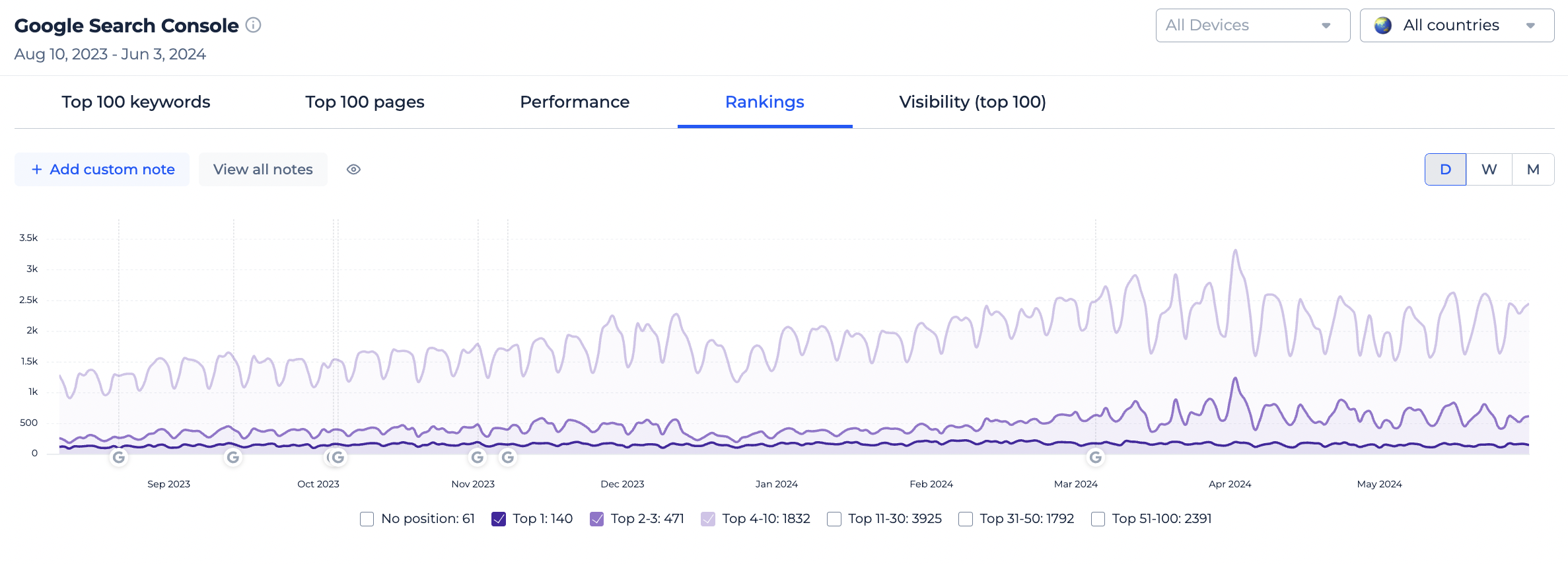
Task: Open the info icon beside Google Search Console
Action: (253, 25)
